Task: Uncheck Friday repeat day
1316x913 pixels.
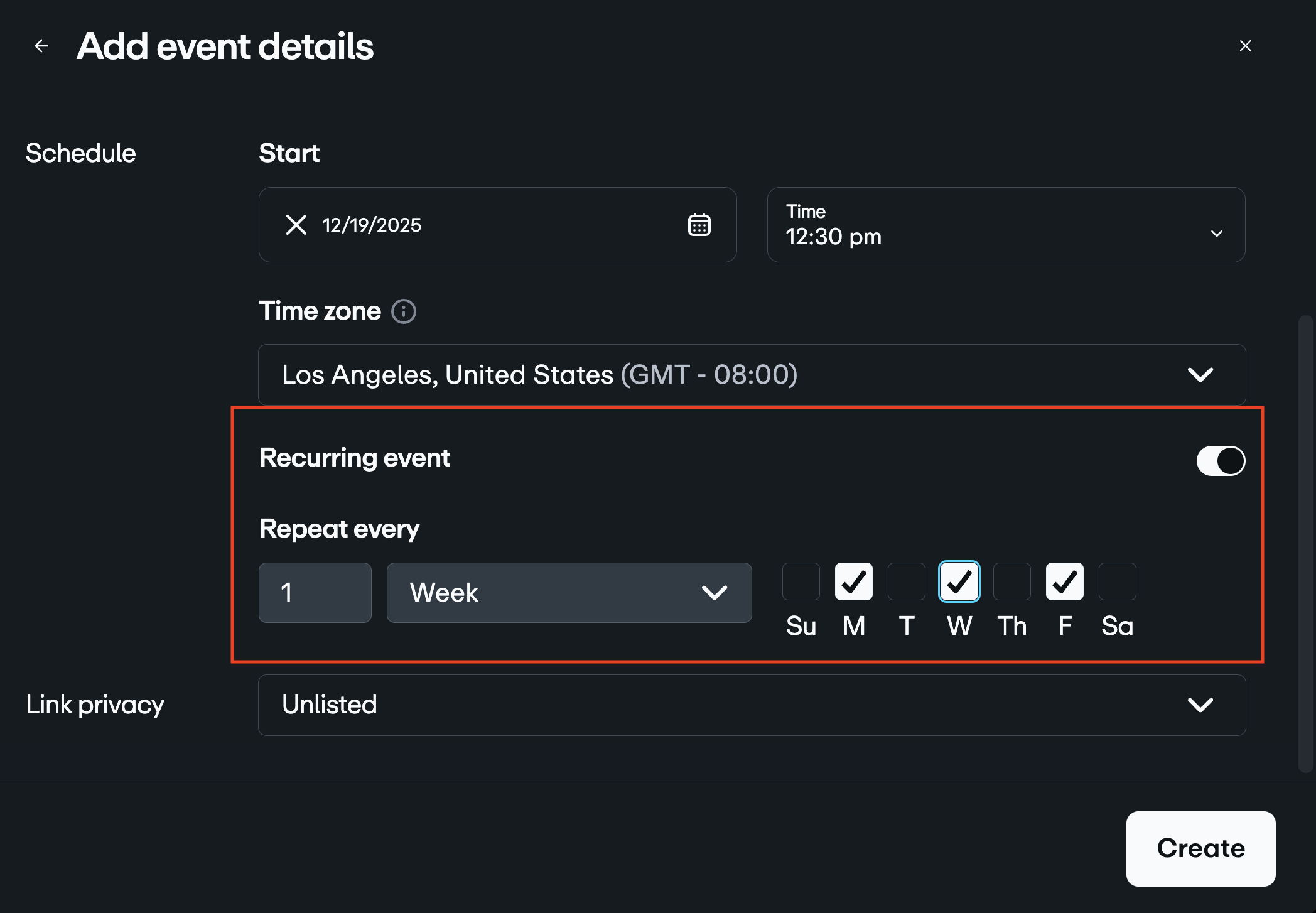Action: click(1064, 581)
